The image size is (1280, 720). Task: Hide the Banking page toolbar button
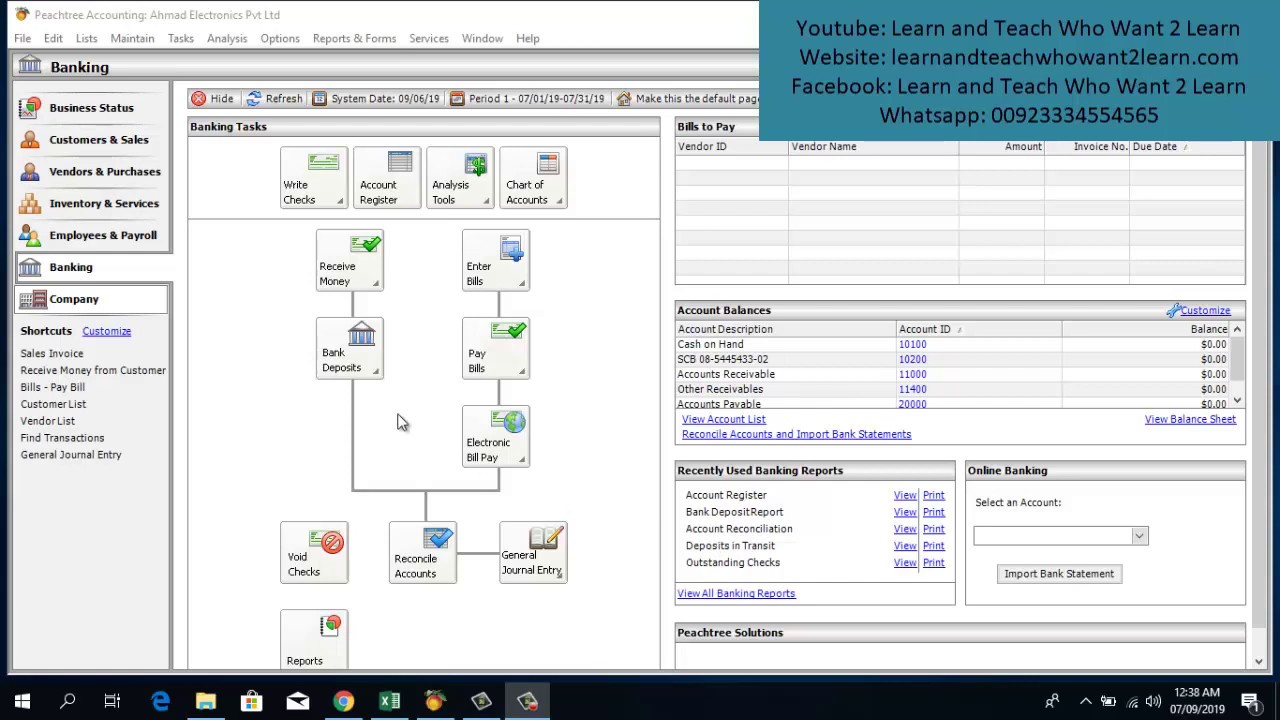click(212, 98)
